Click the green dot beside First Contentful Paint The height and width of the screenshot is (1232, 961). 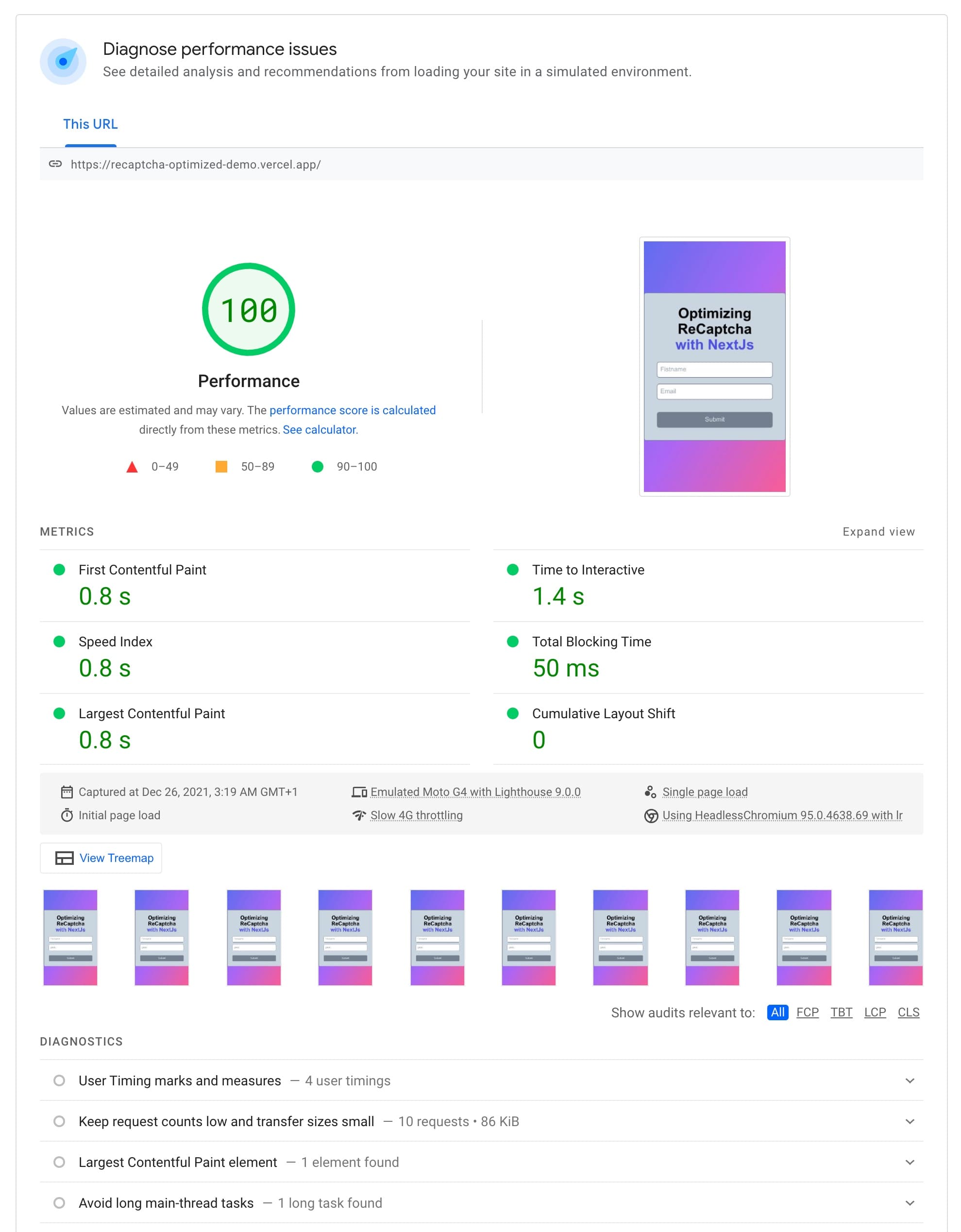[60, 570]
